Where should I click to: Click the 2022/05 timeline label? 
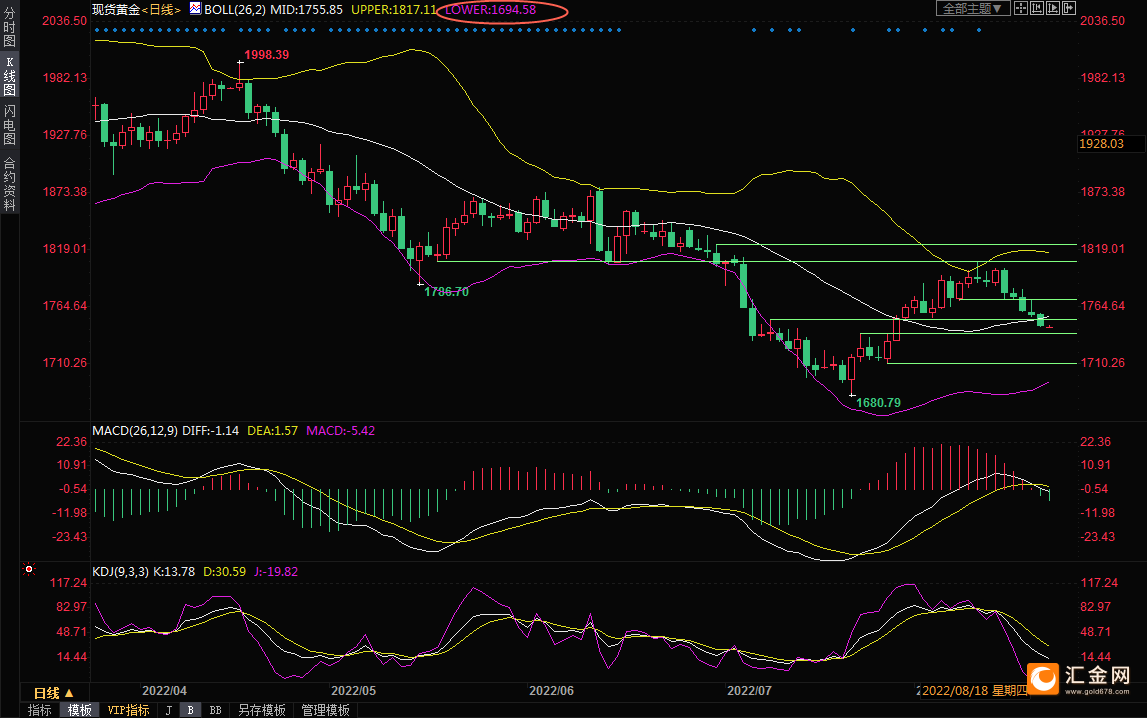pyautogui.click(x=354, y=691)
